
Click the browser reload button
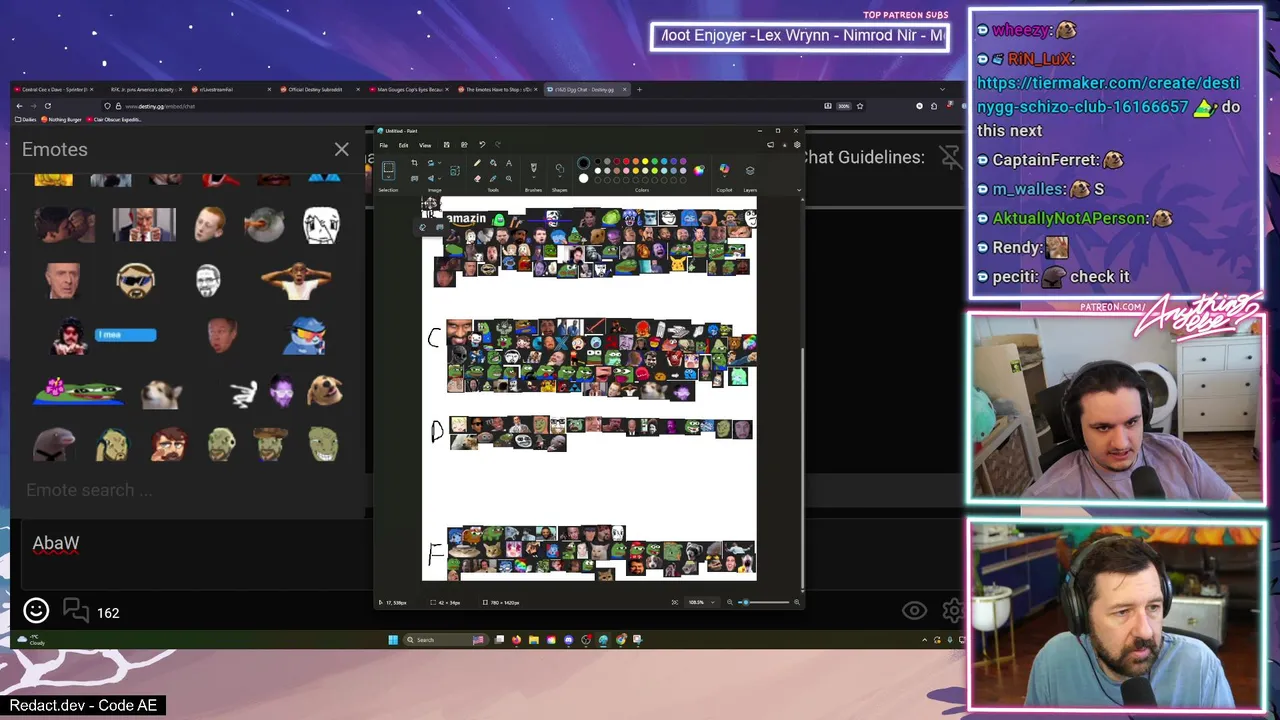point(47,106)
